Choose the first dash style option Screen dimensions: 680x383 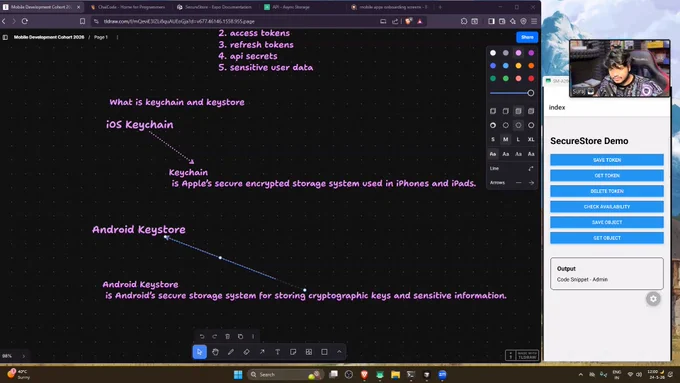pos(493,125)
